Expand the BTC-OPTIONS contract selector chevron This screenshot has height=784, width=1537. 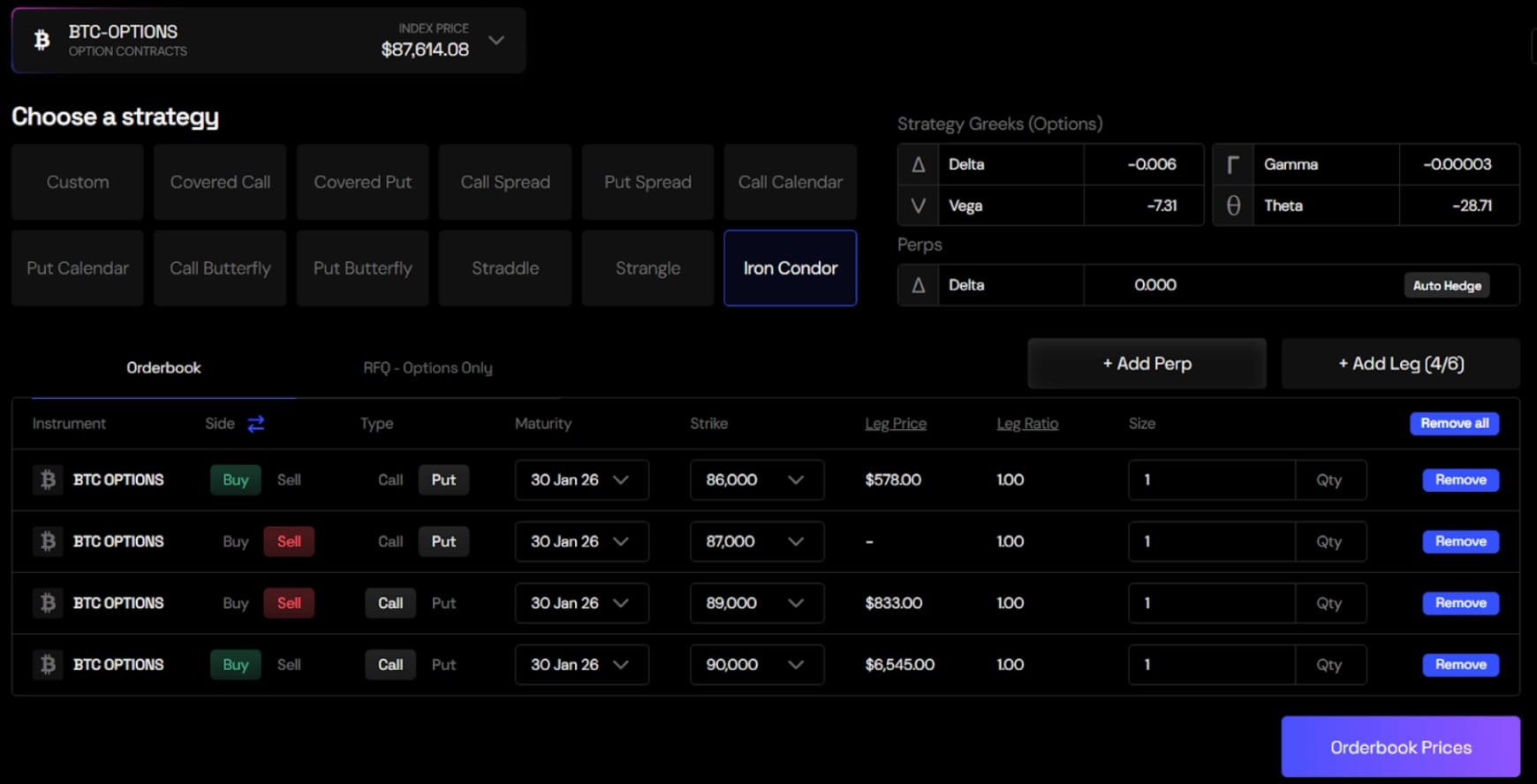(x=496, y=41)
